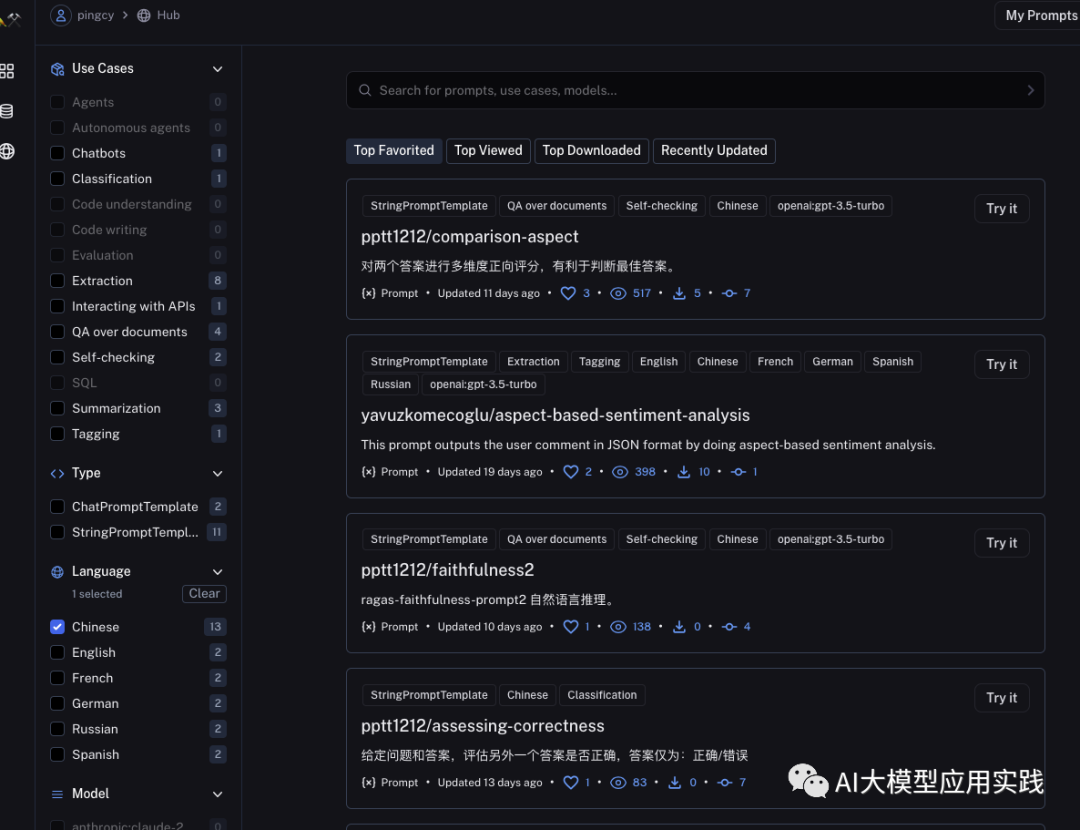Switch to the Top Viewed tab
Image resolution: width=1080 pixels, height=830 pixels.
click(x=488, y=151)
